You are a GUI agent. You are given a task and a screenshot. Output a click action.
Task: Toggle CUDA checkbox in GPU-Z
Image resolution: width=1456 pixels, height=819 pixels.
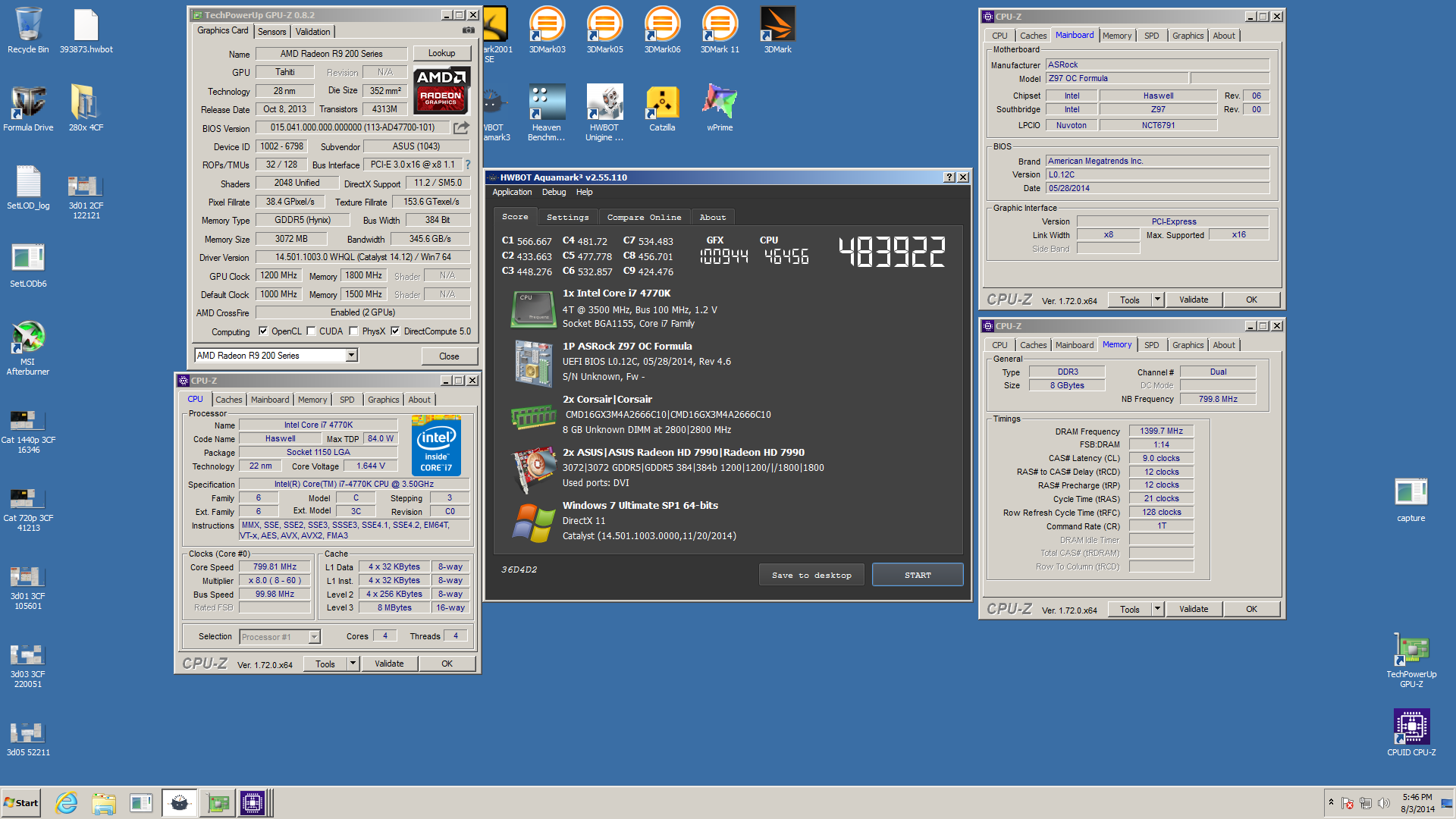coord(311,331)
